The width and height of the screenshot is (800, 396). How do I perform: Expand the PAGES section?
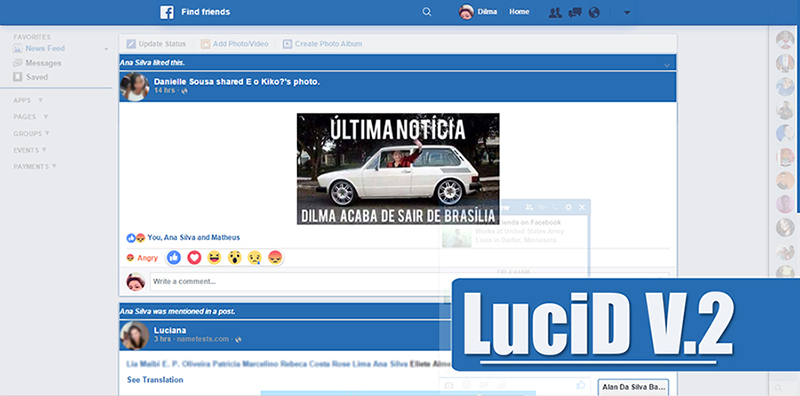pyautogui.click(x=31, y=117)
